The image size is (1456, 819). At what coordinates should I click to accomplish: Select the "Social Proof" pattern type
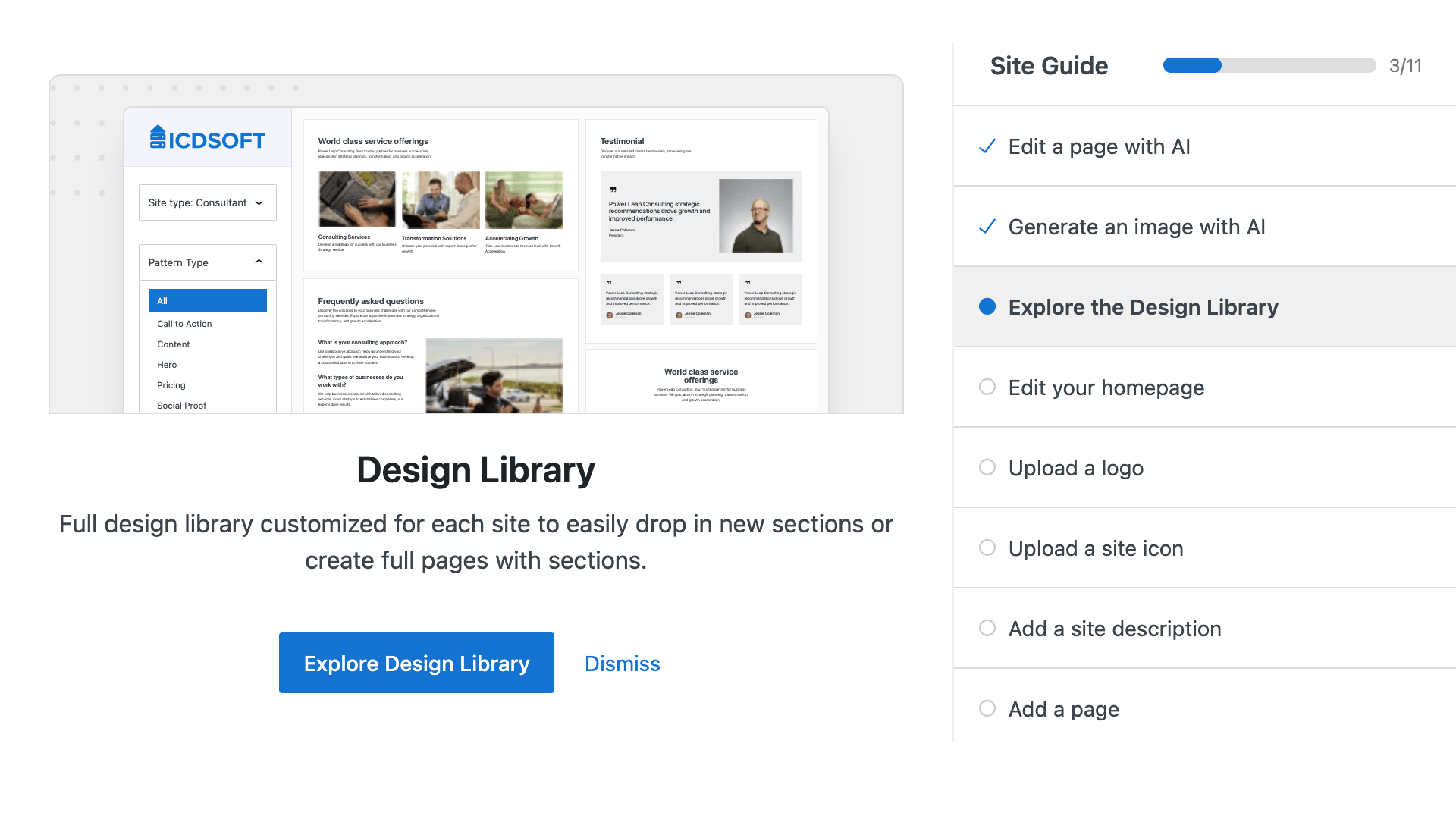(181, 405)
